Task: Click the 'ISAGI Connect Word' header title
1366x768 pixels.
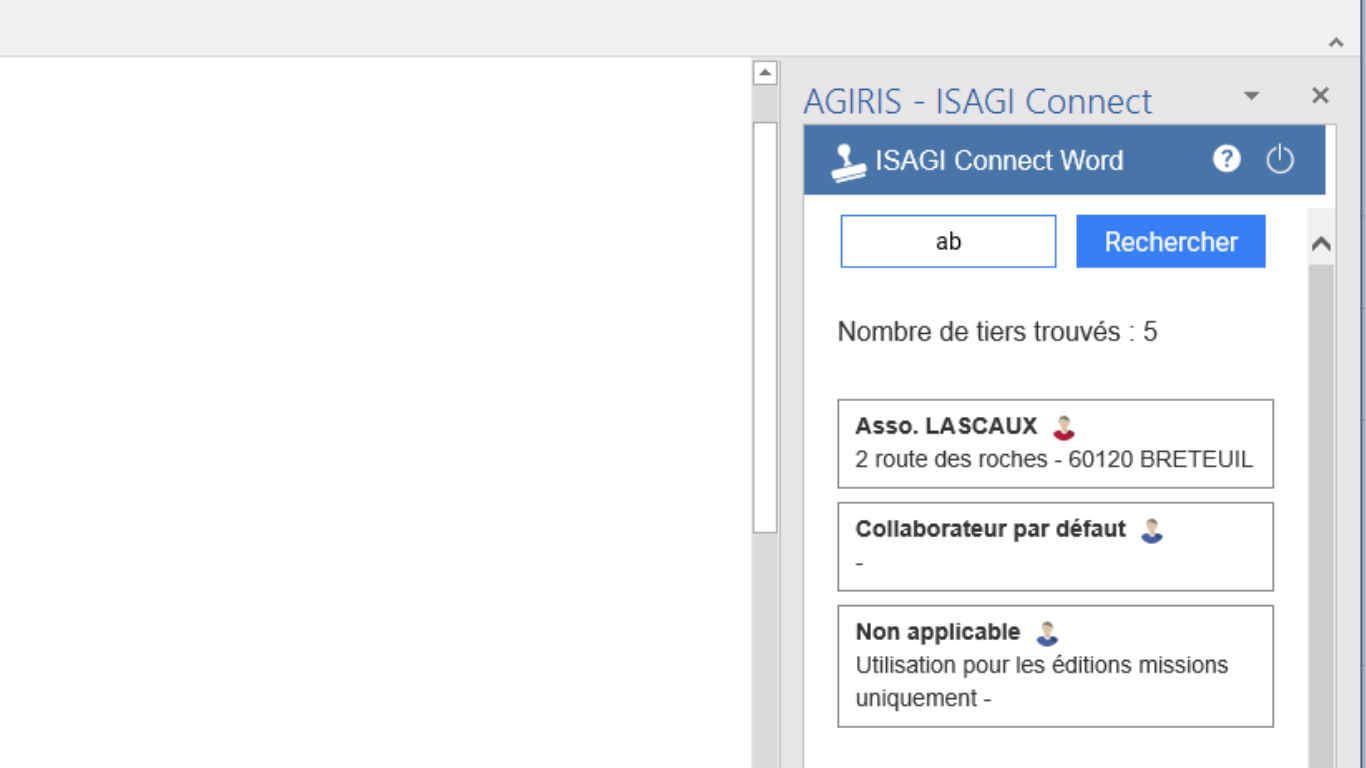Action: point(999,161)
